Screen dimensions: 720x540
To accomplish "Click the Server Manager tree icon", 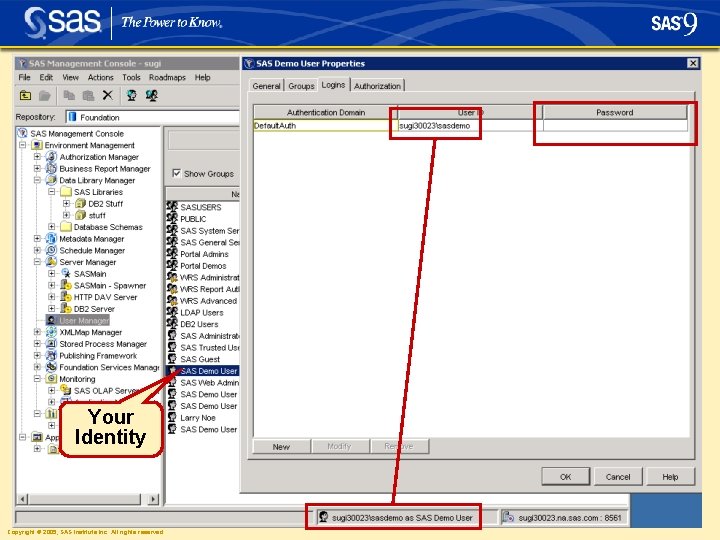I will pos(51,262).
